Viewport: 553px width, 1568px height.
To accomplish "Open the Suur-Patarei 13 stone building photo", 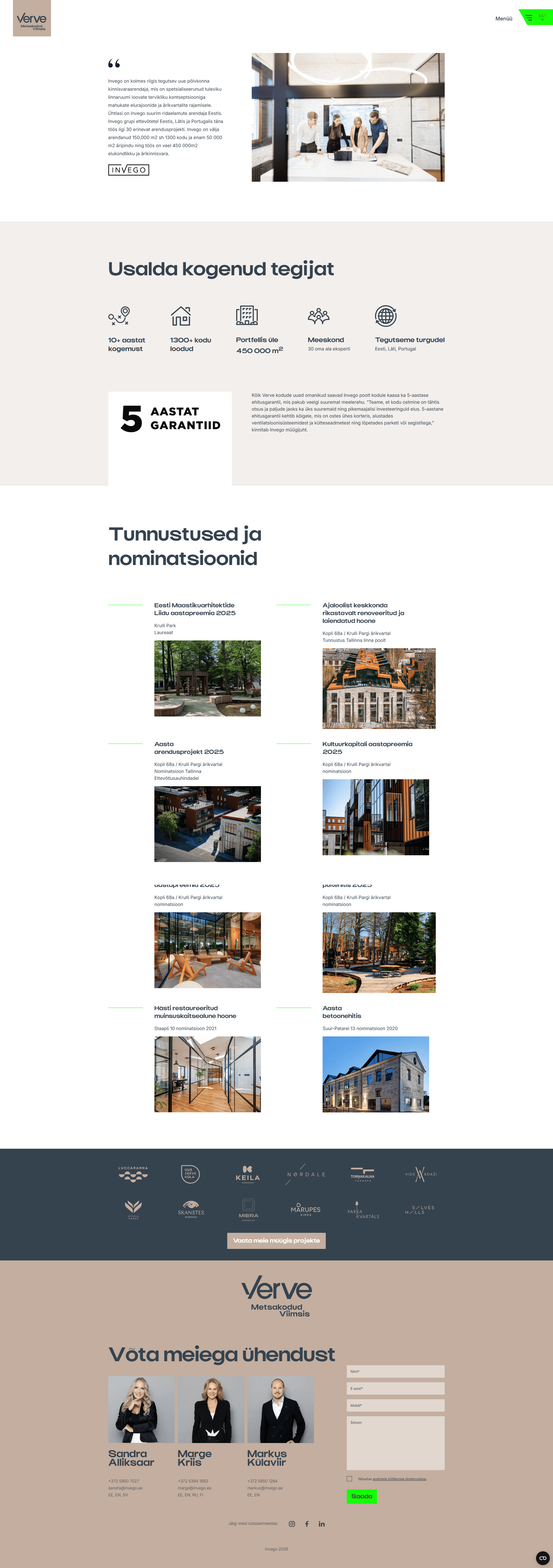I will click(x=376, y=1074).
